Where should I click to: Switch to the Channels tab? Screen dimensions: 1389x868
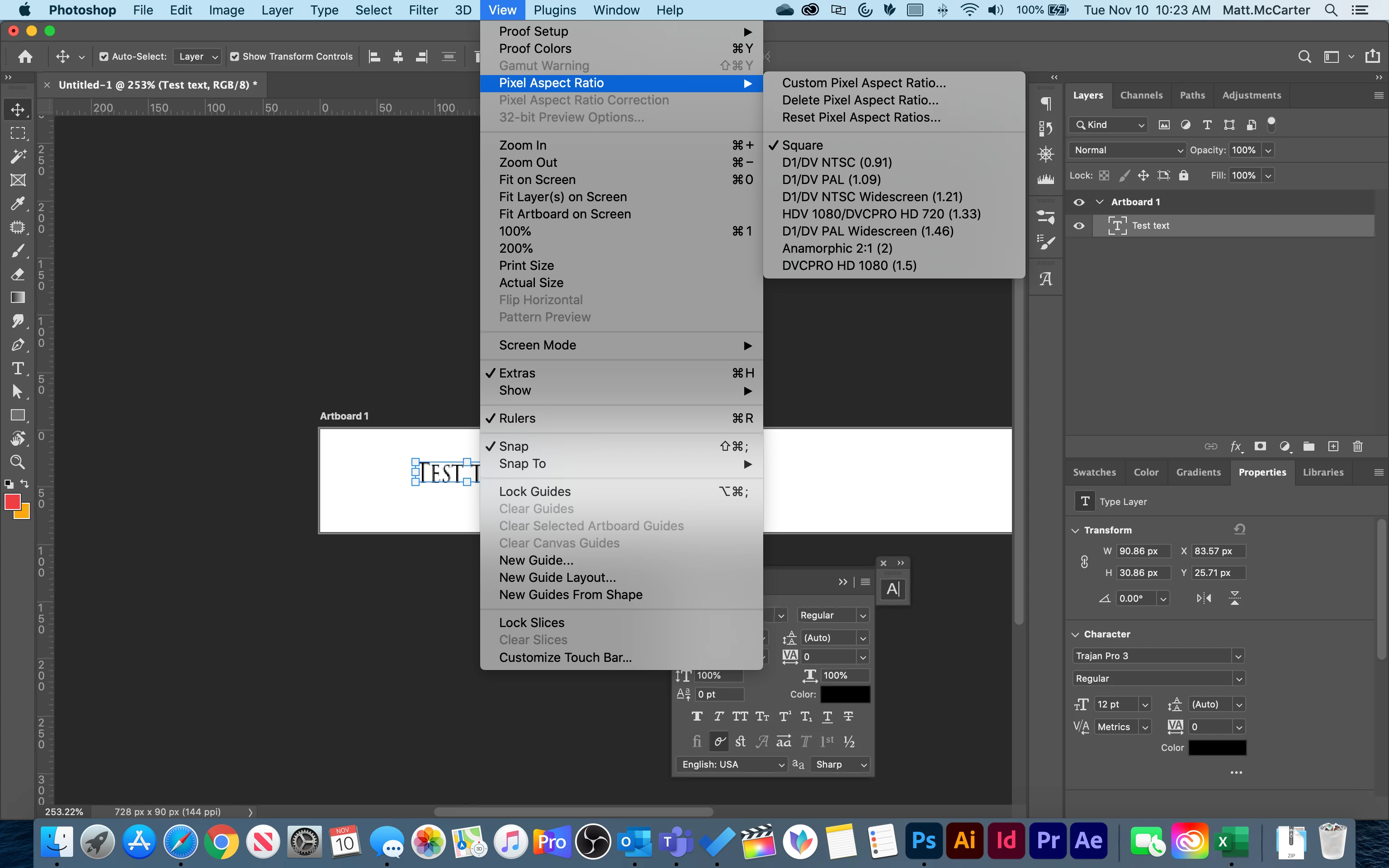tap(1141, 95)
